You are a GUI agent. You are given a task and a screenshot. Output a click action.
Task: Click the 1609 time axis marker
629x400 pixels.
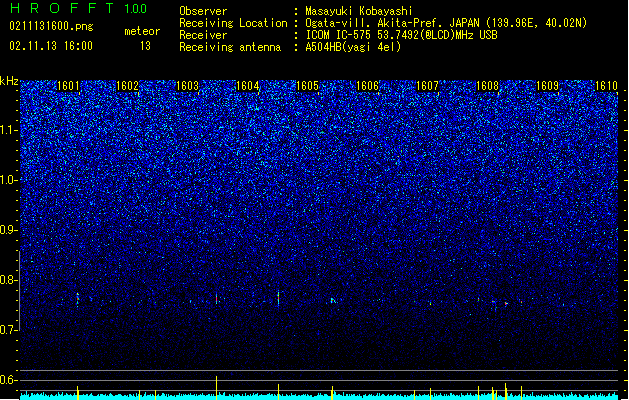(547, 86)
